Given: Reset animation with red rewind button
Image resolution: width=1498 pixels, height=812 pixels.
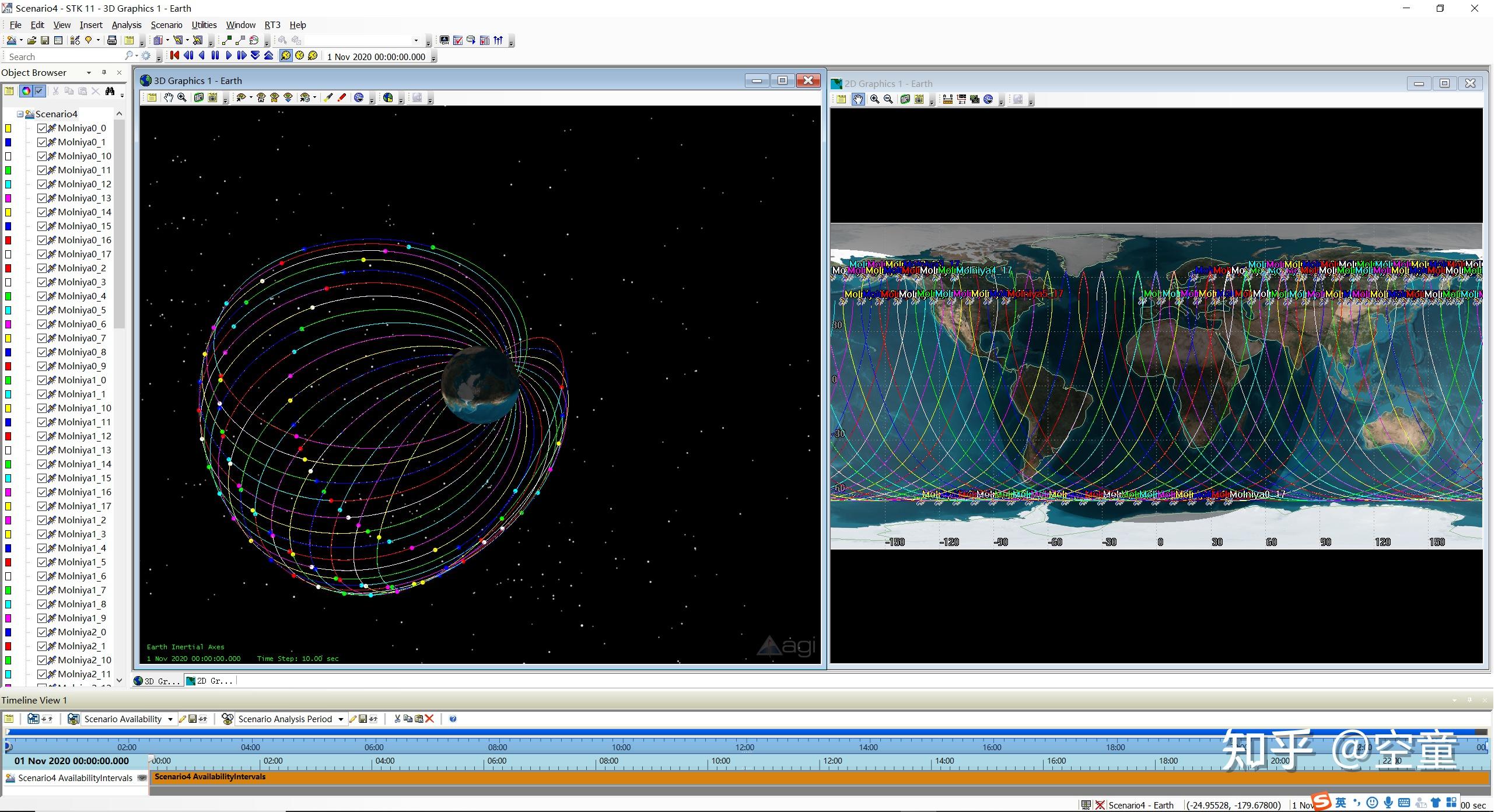Looking at the screenshot, I should [x=174, y=55].
